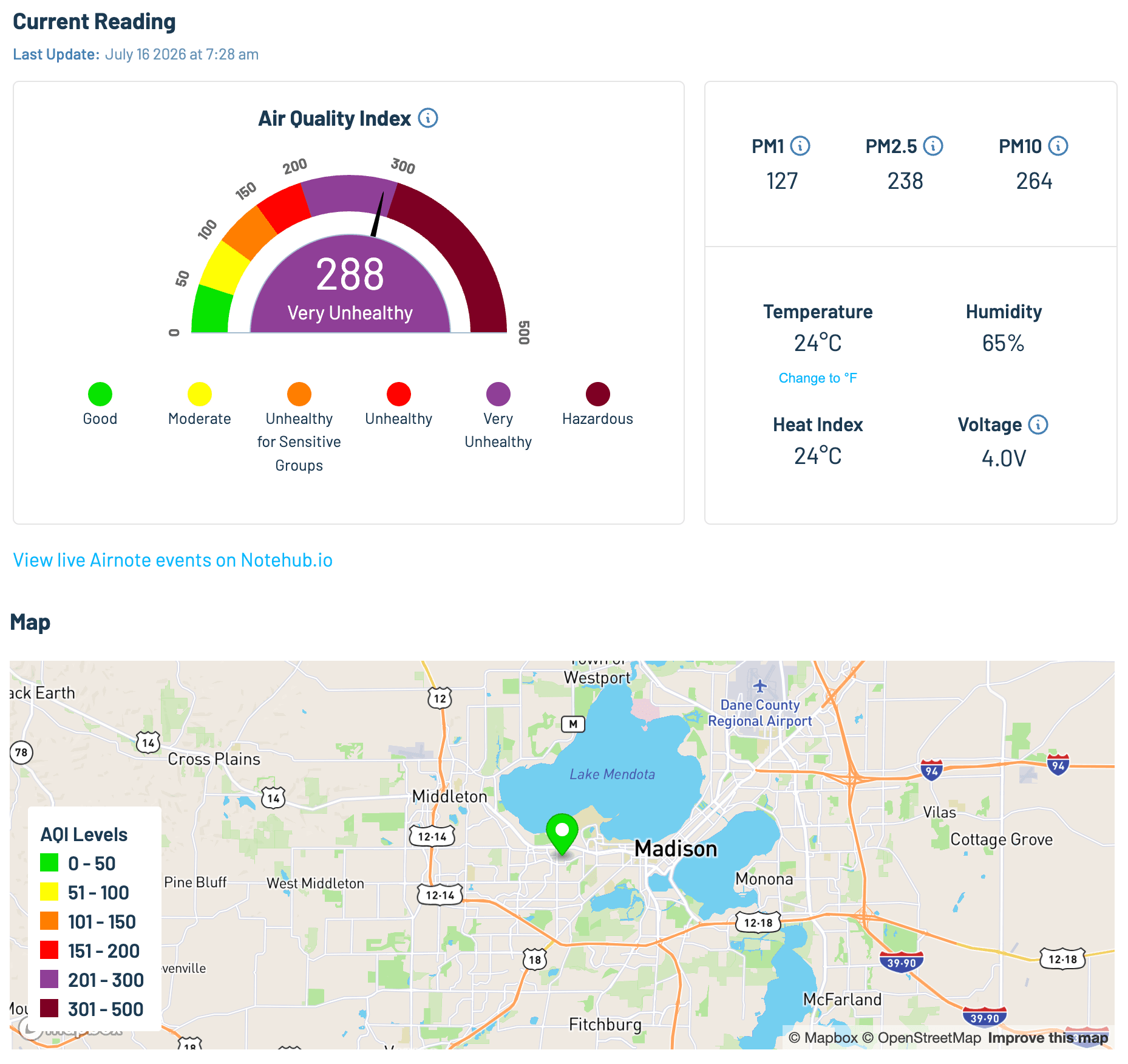This screenshot has width=1128, height=1064.
Task: Click the 201 - 300 purple map swatch
Action: point(49,979)
